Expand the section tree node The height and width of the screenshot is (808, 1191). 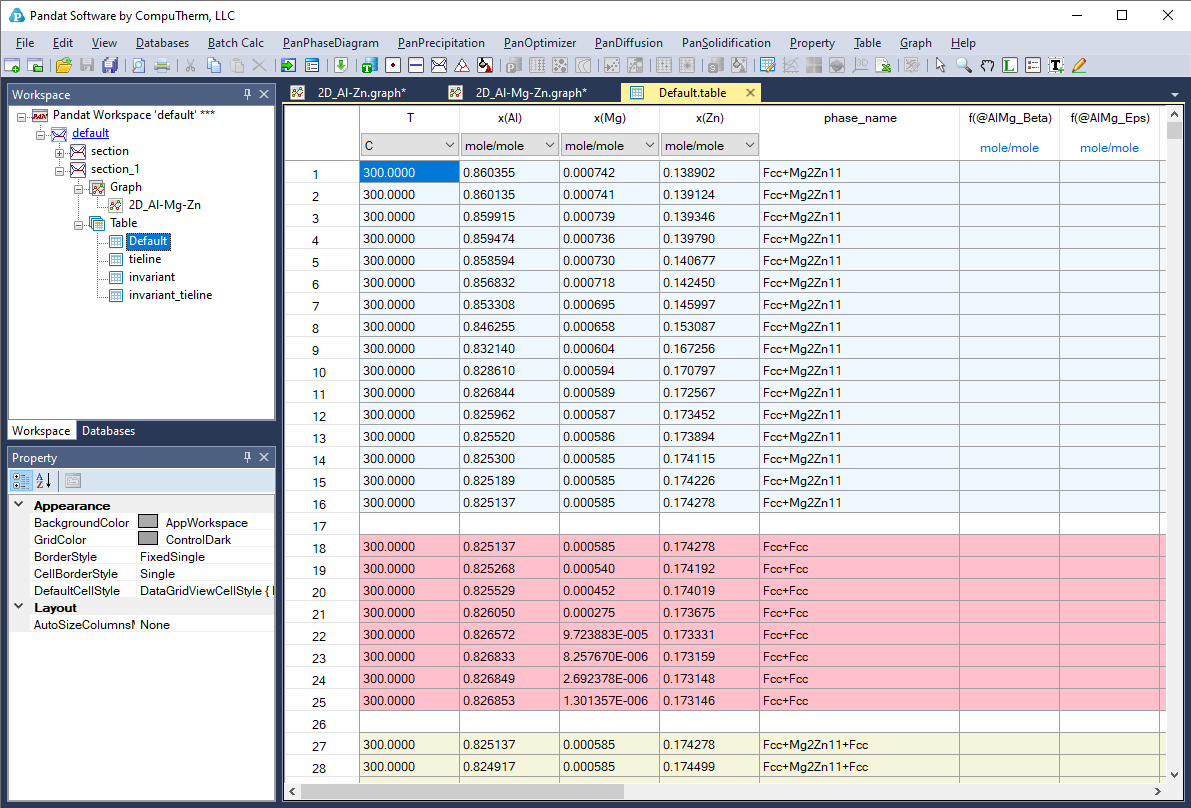click(x=59, y=152)
